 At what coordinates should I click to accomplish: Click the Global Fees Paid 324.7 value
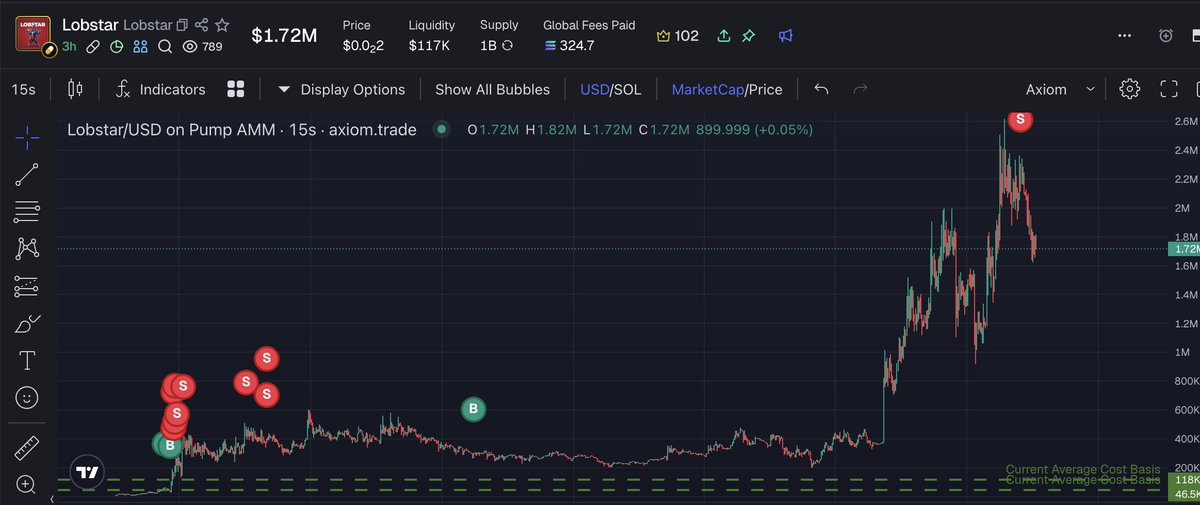(x=570, y=46)
